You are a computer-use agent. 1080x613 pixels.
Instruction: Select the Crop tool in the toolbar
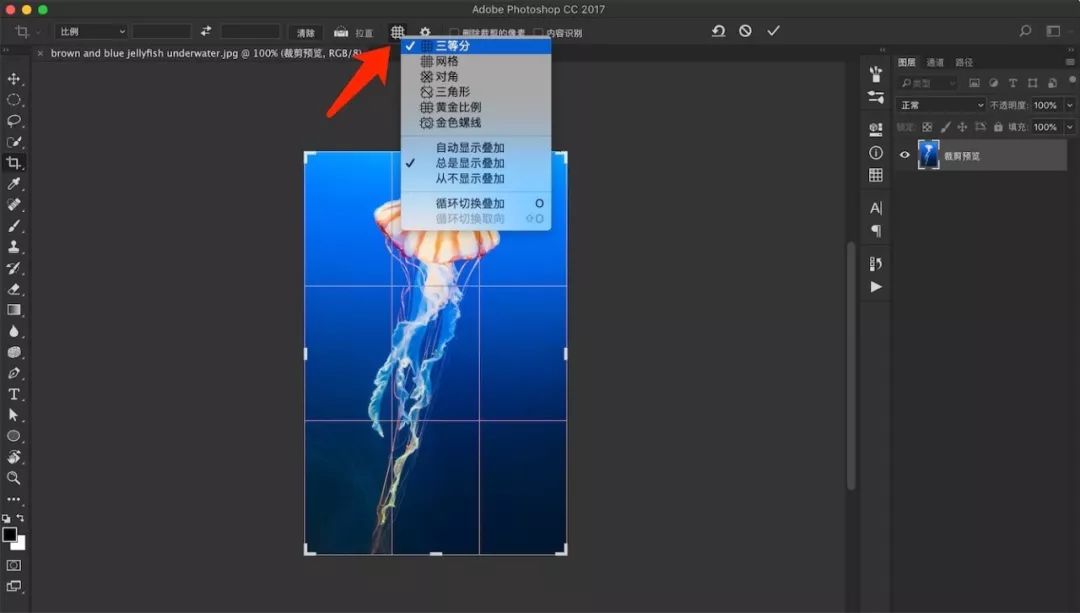pos(14,162)
